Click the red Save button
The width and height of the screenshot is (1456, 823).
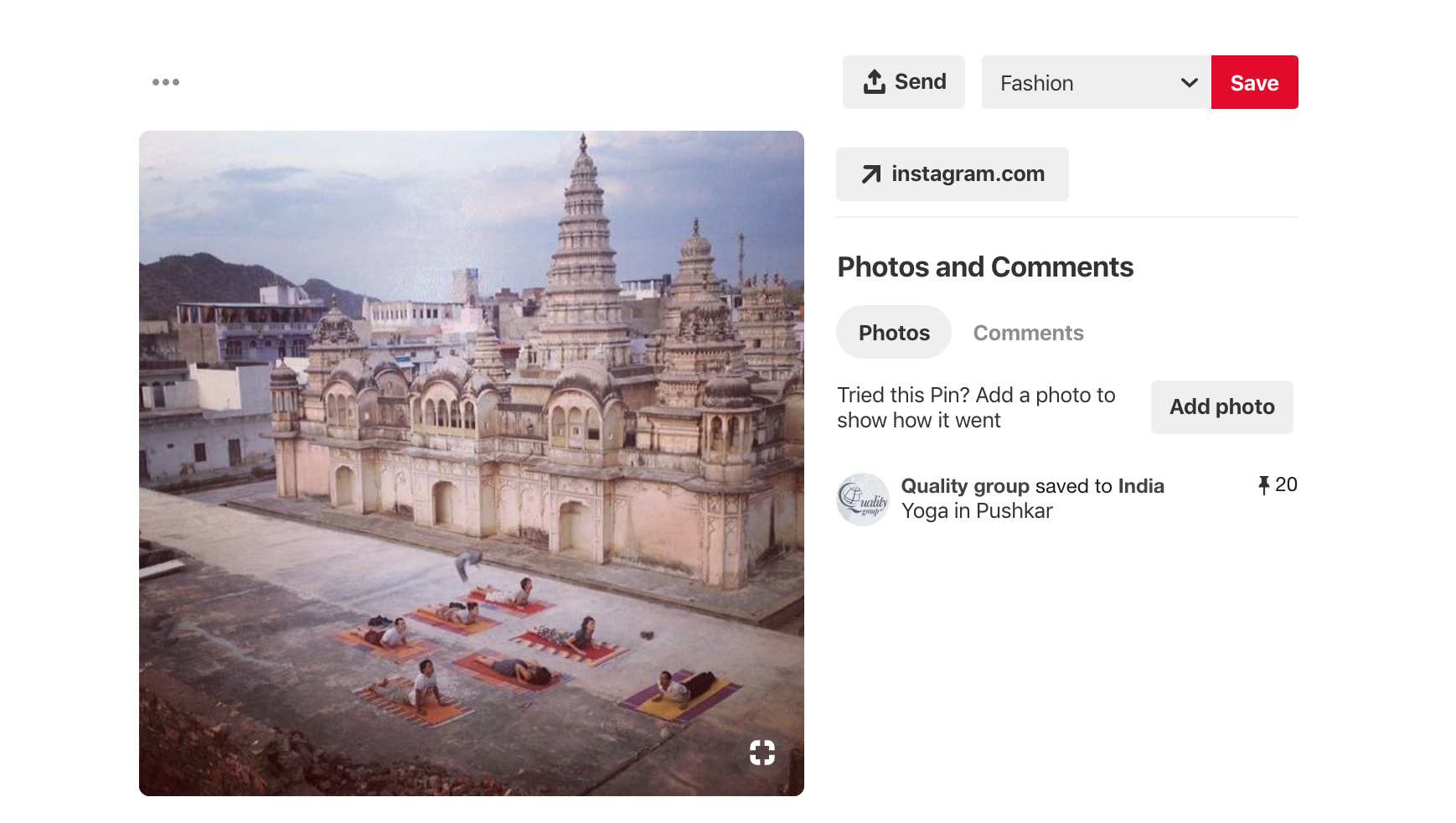1254,83
